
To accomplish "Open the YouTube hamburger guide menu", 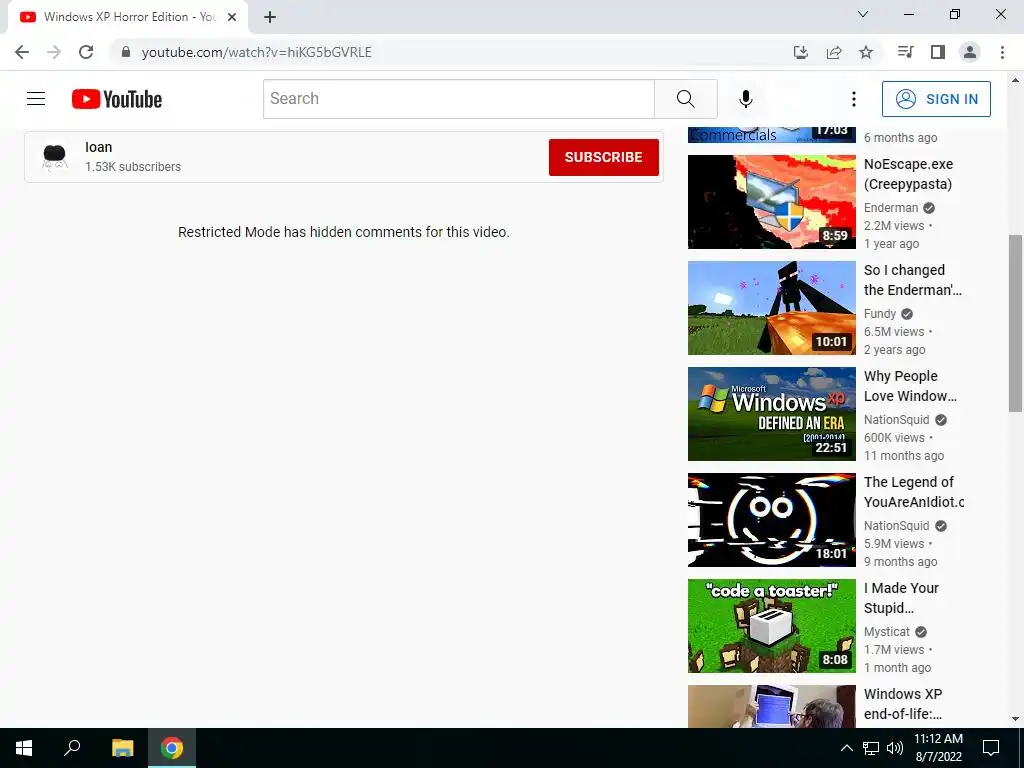I will pyautogui.click(x=36, y=99).
